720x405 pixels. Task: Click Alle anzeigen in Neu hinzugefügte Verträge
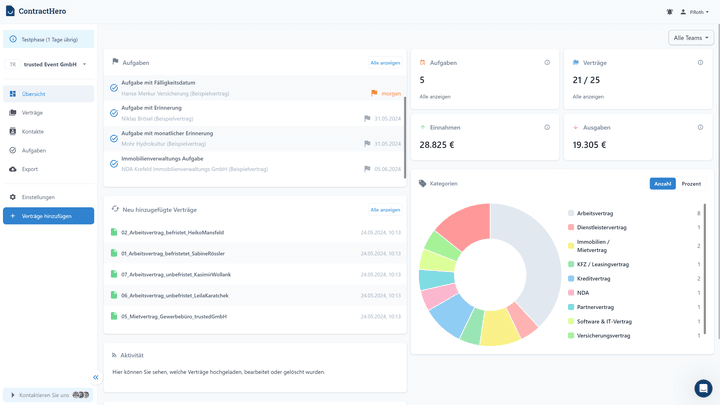(385, 210)
